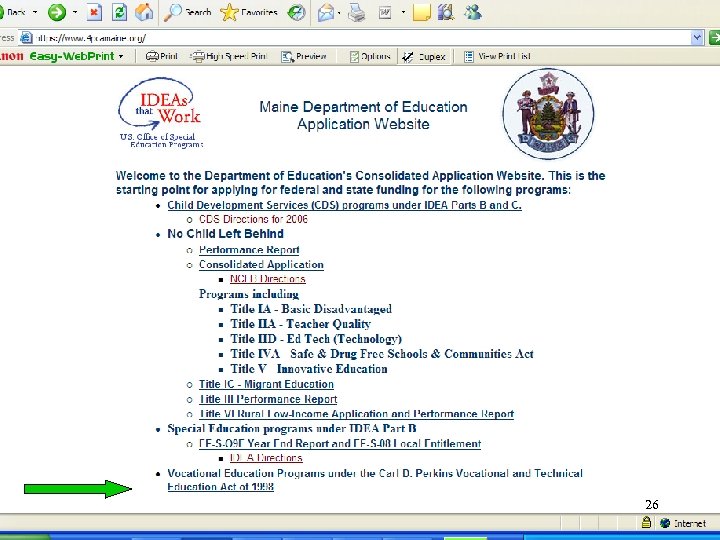Click the IDEAs that Work logo

pos(160,112)
